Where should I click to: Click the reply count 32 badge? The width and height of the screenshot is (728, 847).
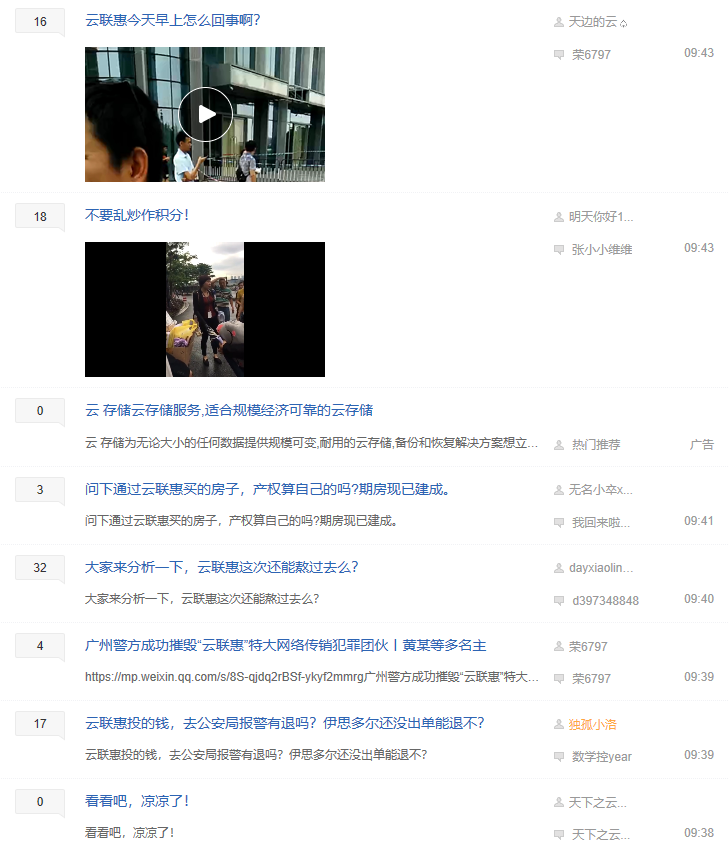click(40, 568)
